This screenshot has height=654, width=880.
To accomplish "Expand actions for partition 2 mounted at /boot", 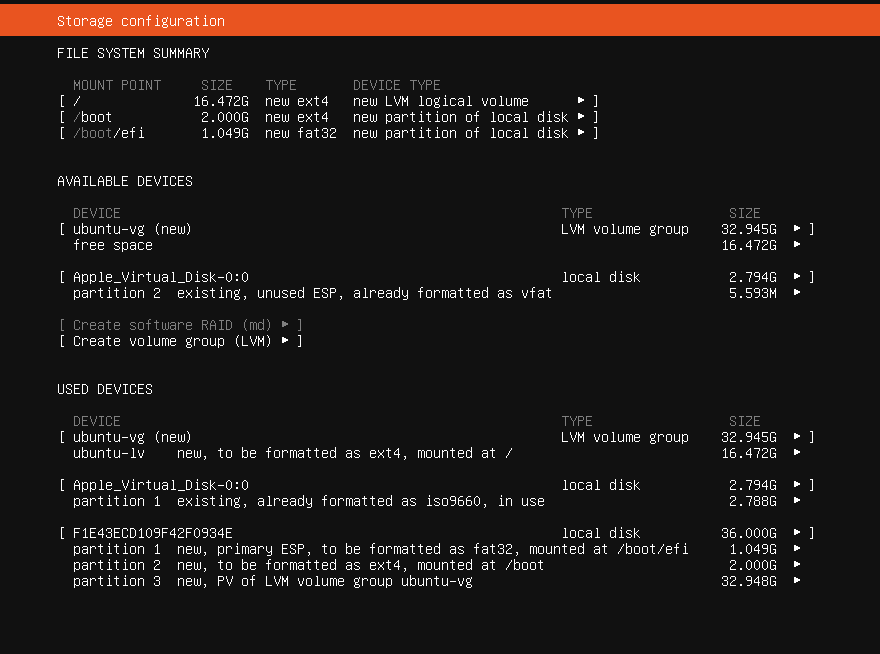I will point(798,565).
